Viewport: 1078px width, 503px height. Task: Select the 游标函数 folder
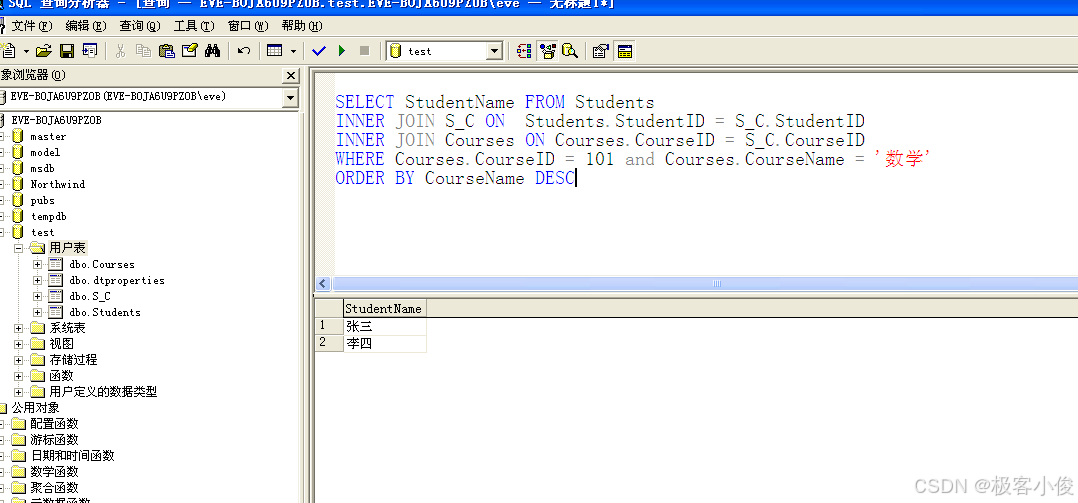(x=54, y=440)
